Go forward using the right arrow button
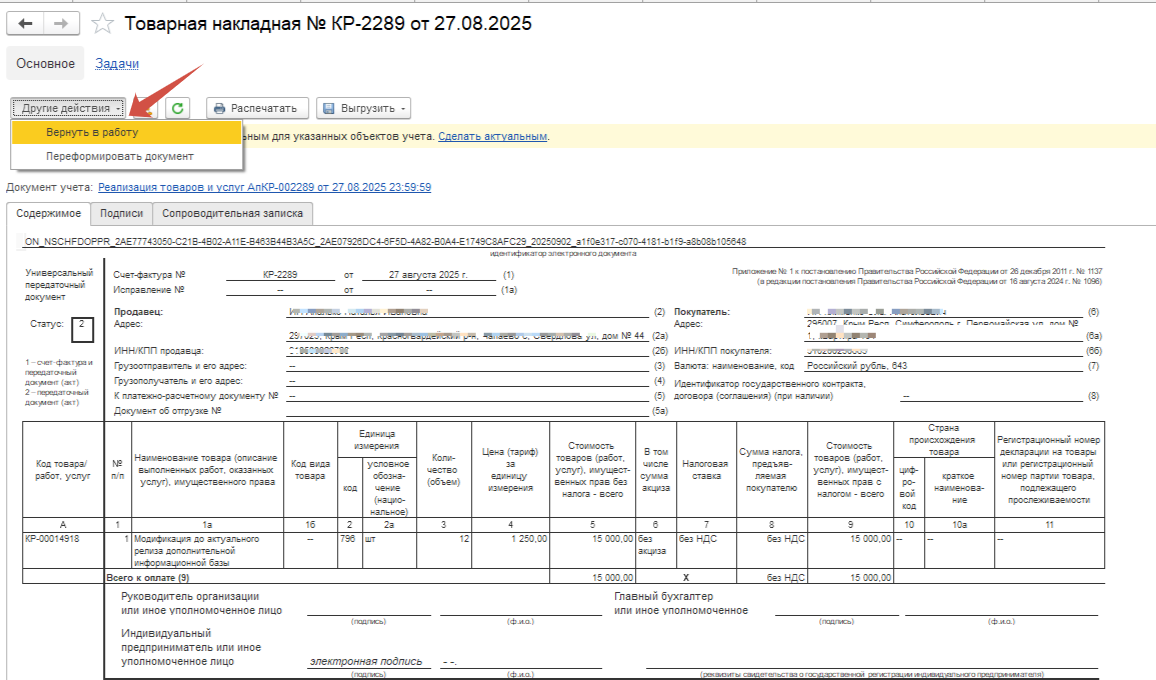Image resolution: width=1156 pixels, height=680 pixels. click(60, 23)
